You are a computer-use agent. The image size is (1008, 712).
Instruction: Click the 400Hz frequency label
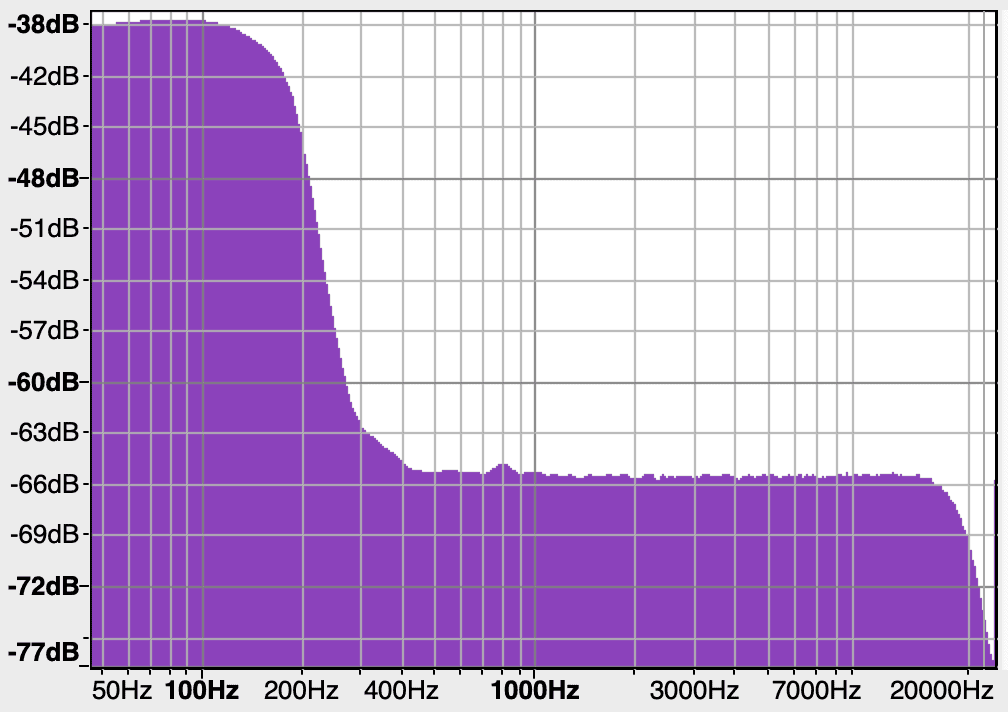tap(401, 691)
